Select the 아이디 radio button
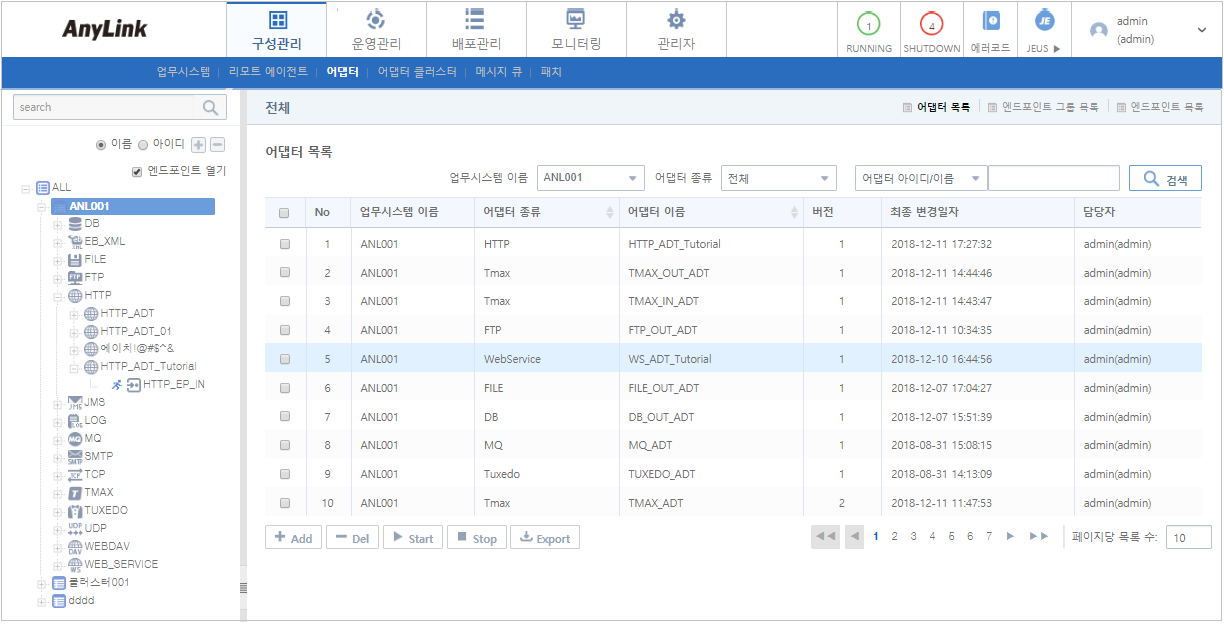Image resolution: width=1224 pixels, height=627 pixels. 143,145
